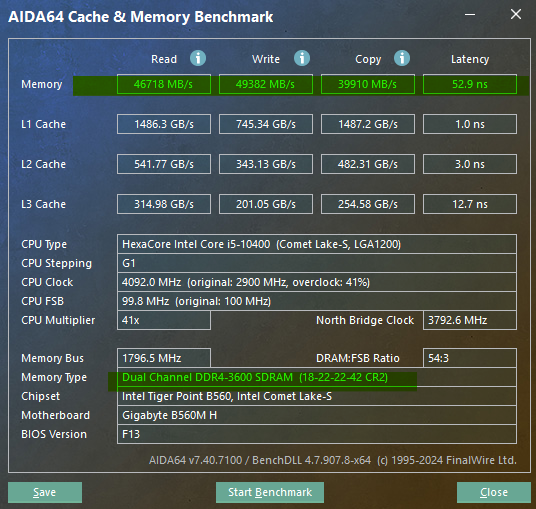Viewport: 536px width, 509px height.
Task: Select the Memory read value 46718 MB/s
Action: coord(164,84)
